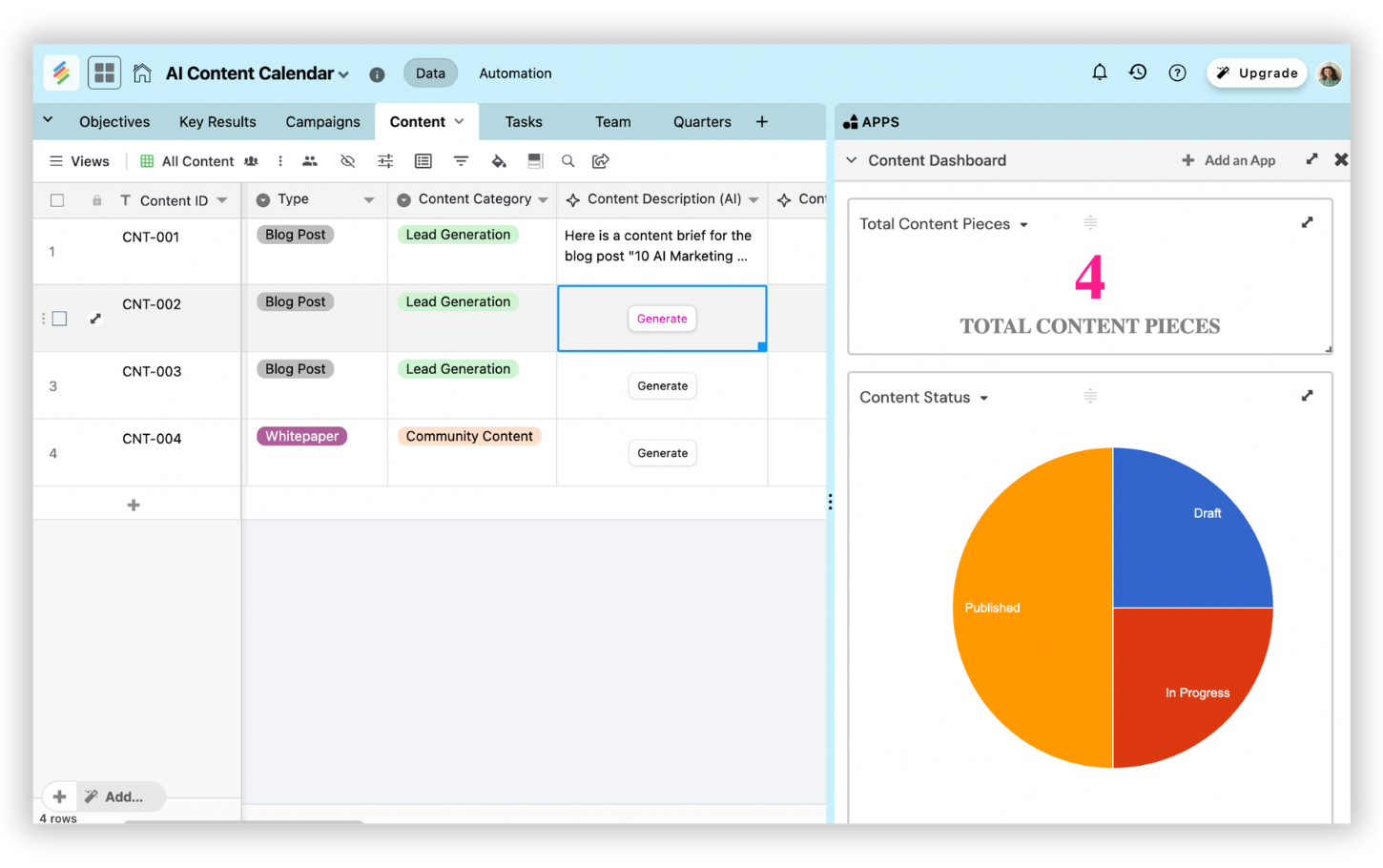Check the CNT-002 row checkbox
The width and height of the screenshot is (1383, 868).
pos(59,319)
